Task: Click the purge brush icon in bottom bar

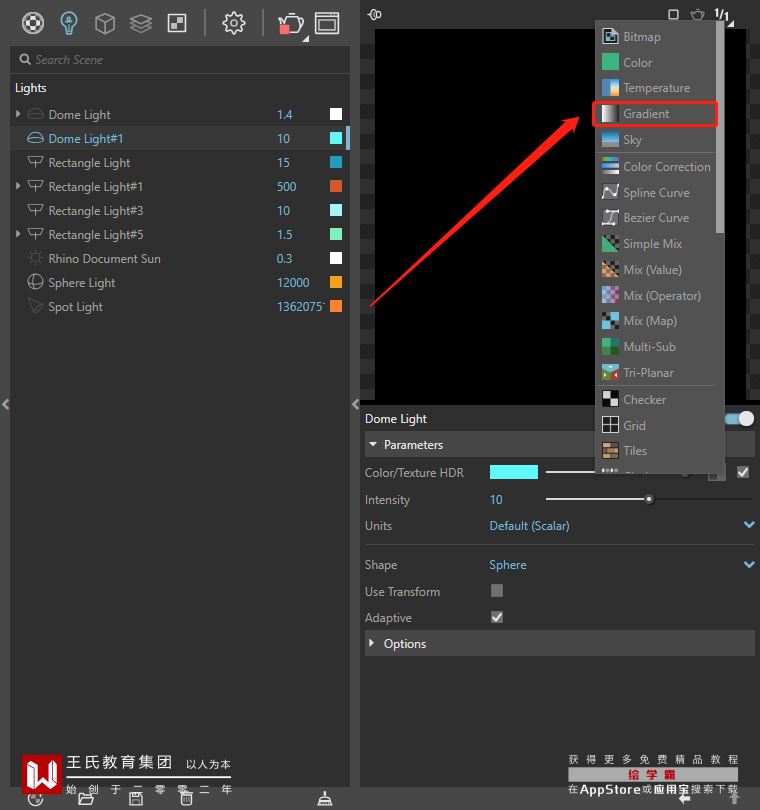Action: pyautogui.click(x=324, y=799)
